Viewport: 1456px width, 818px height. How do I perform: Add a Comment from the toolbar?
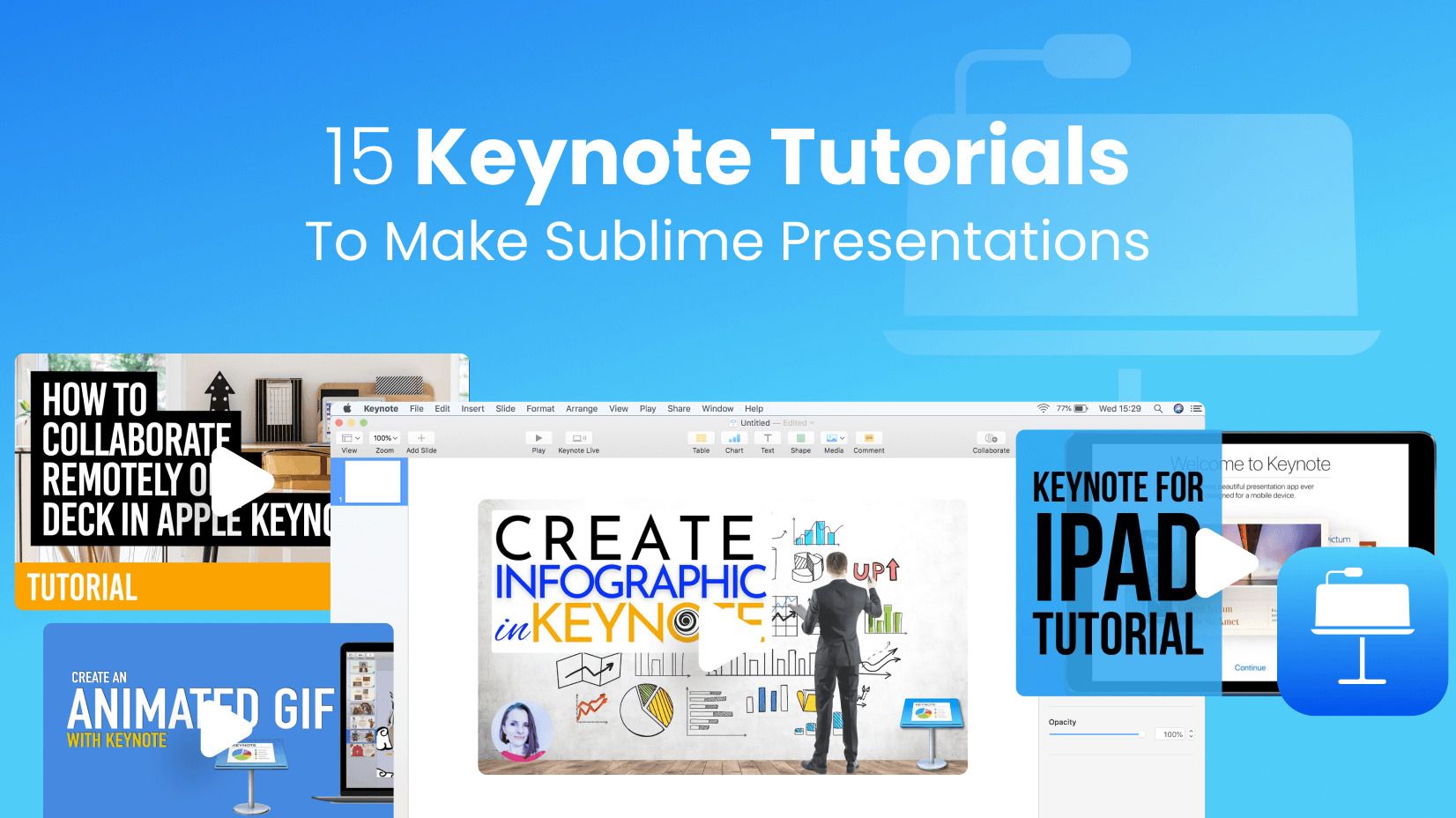coord(868,439)
